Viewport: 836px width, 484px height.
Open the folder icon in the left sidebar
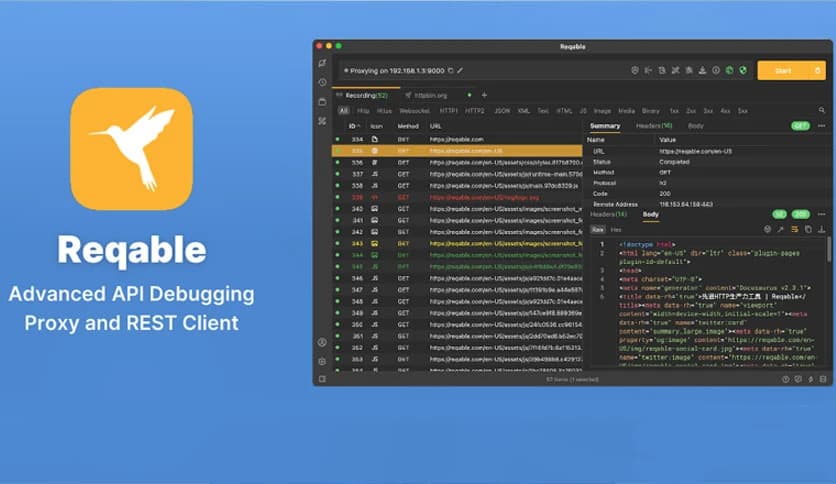(x=322, y=101)
